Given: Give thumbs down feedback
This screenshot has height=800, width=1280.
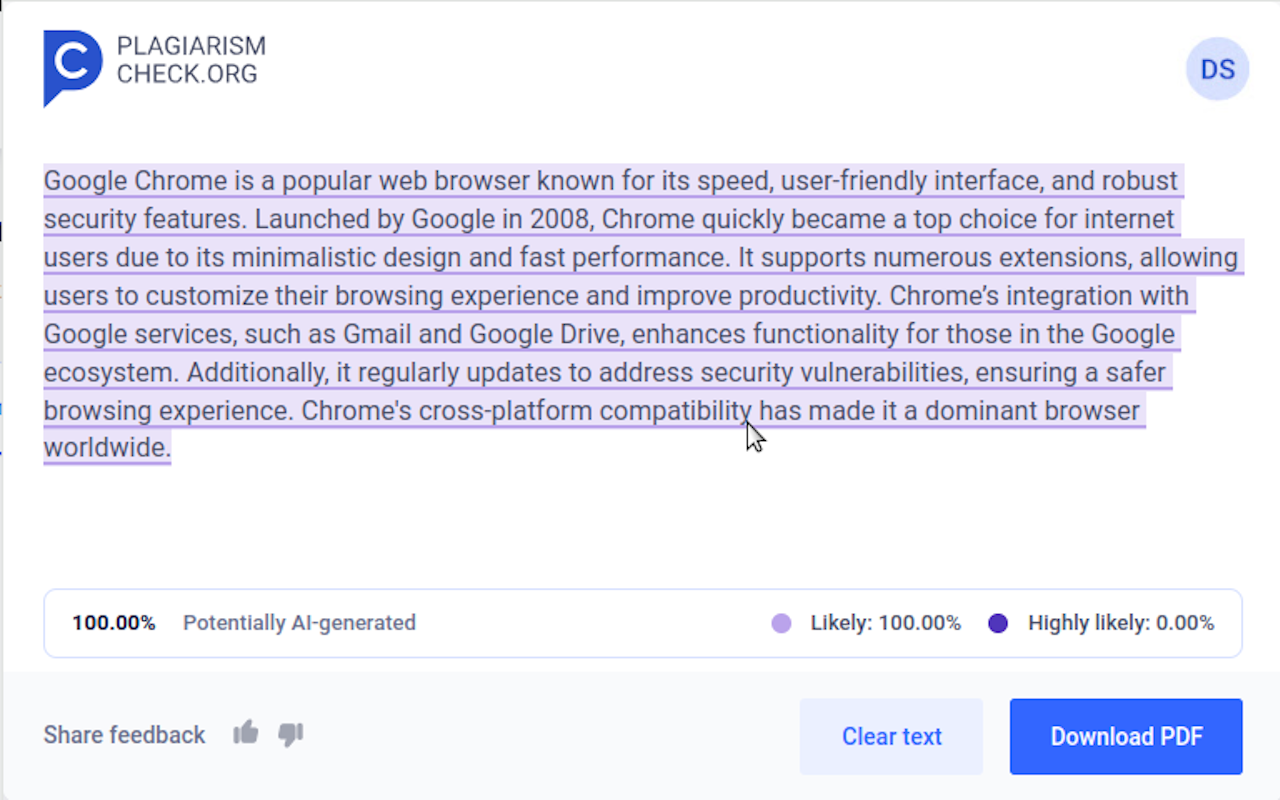Looking at the screenshot, I should [x=291, y=735].
